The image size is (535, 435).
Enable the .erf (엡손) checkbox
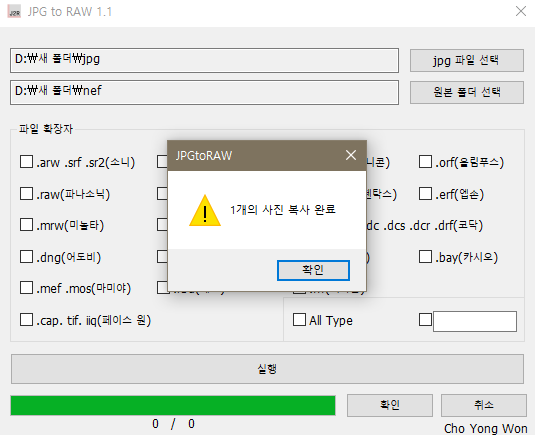tap(425, 193)
